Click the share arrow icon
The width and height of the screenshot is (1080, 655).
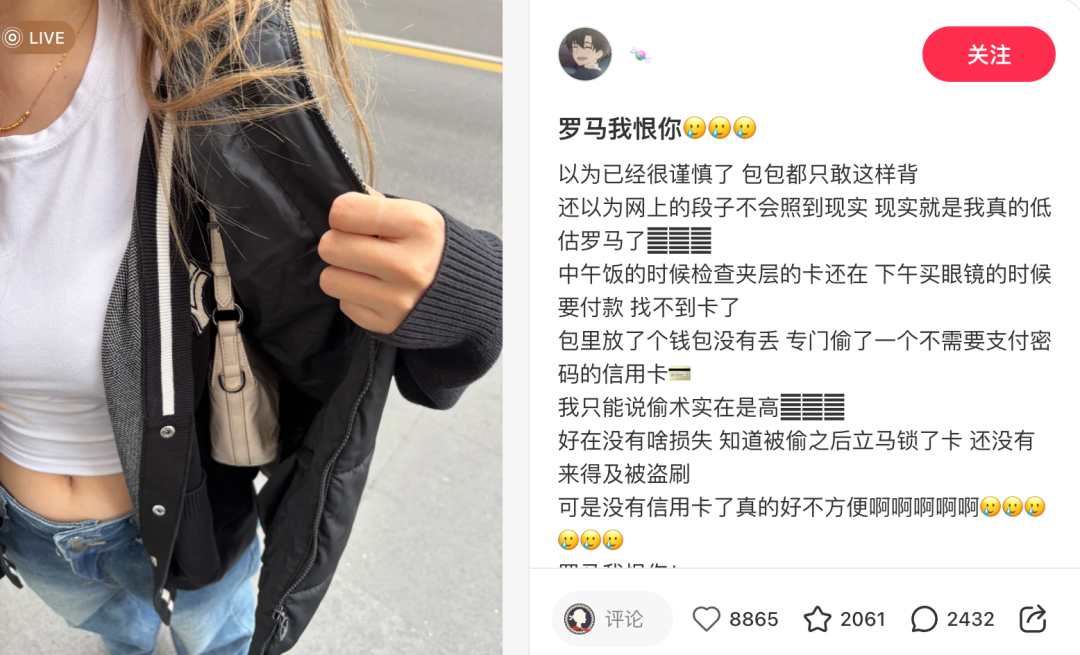1033,618
